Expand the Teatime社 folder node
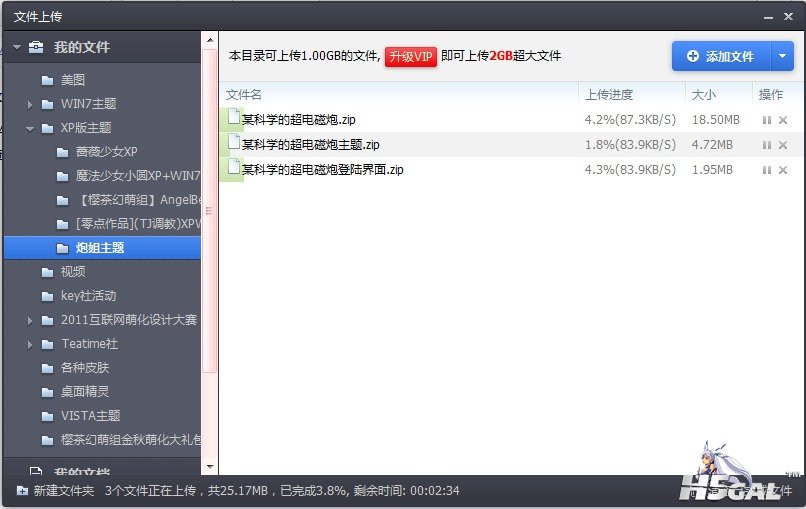Screen dimensions: 806x509 point(30,344)
